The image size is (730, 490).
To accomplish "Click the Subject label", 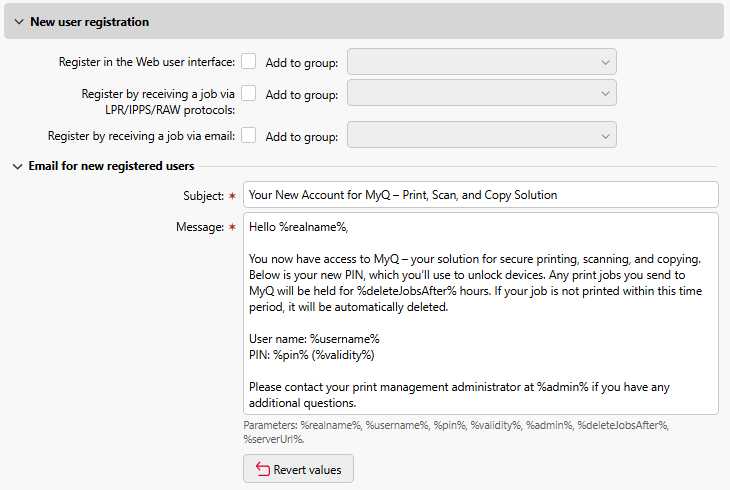I will point(203,196).
